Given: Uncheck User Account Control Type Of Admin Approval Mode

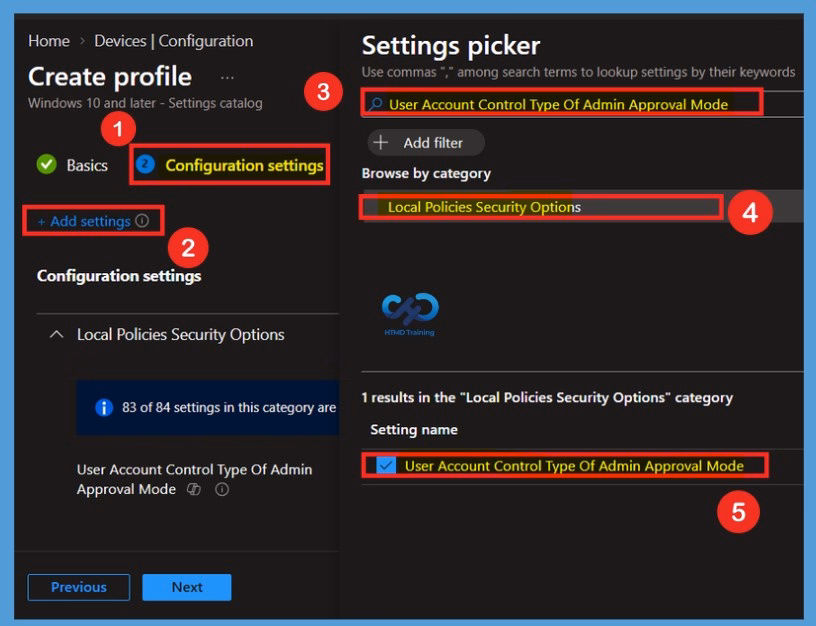Looking at the screenshot, I should point(386,465).
